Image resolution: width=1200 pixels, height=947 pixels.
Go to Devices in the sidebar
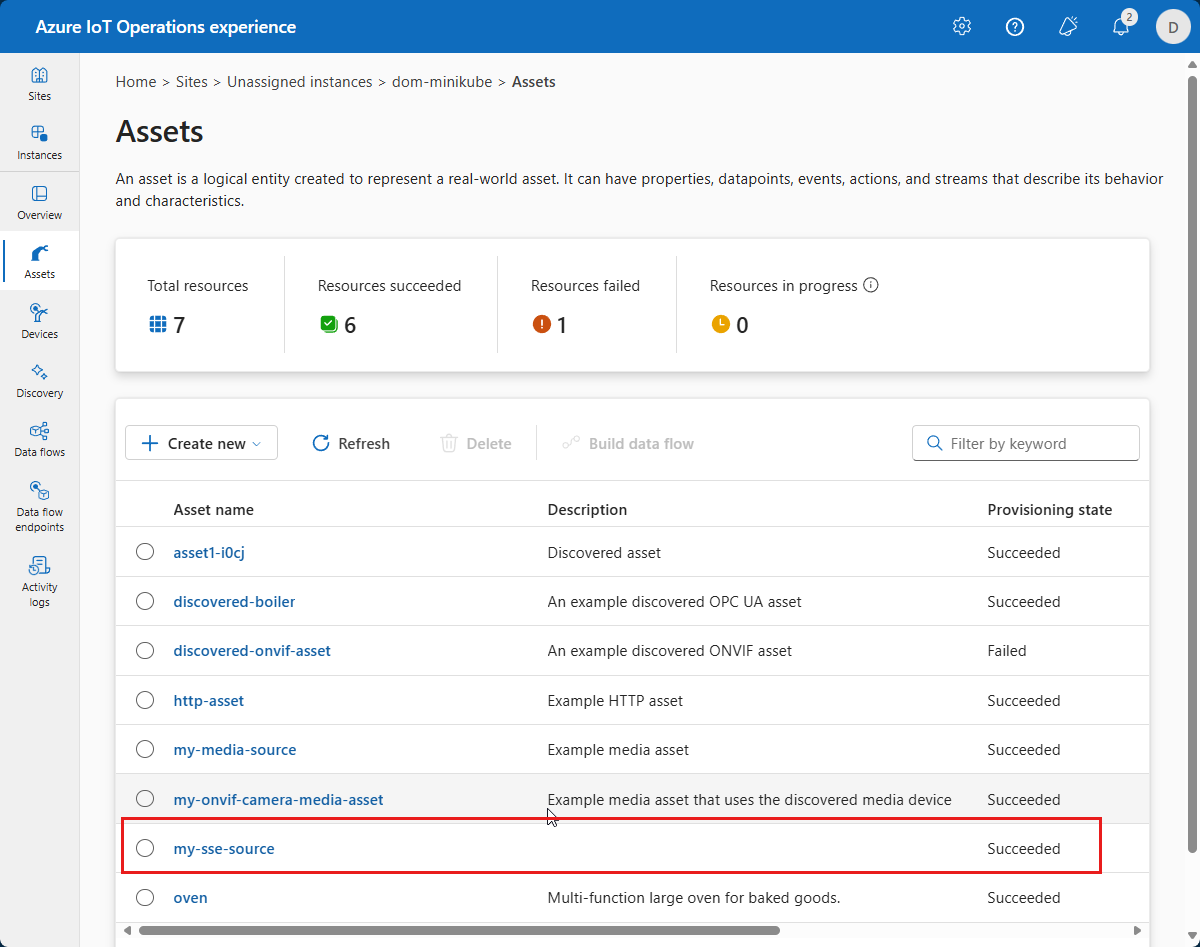point(39,322)
